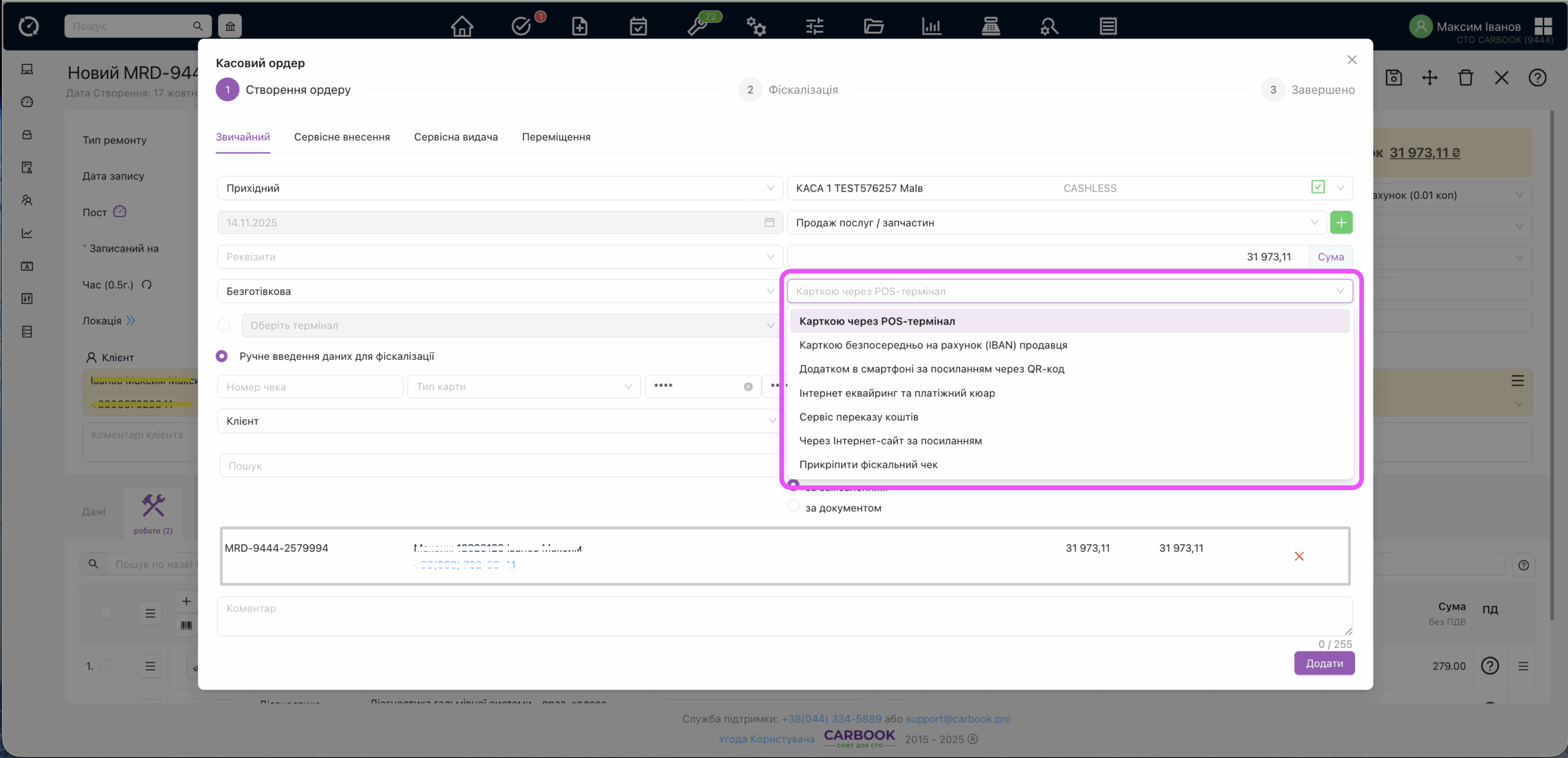Click the 'Додати' button
The height and width of the screenshot is (758, 1568).
(x=1324, y=663)
